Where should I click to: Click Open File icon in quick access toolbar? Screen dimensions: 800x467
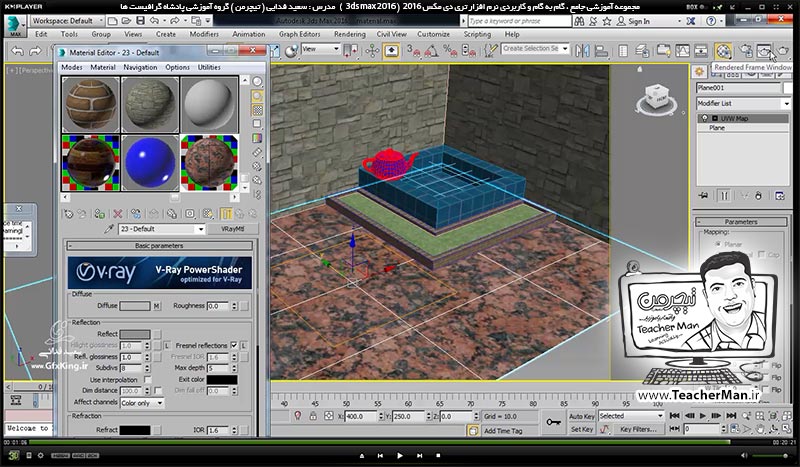point(126,21)
